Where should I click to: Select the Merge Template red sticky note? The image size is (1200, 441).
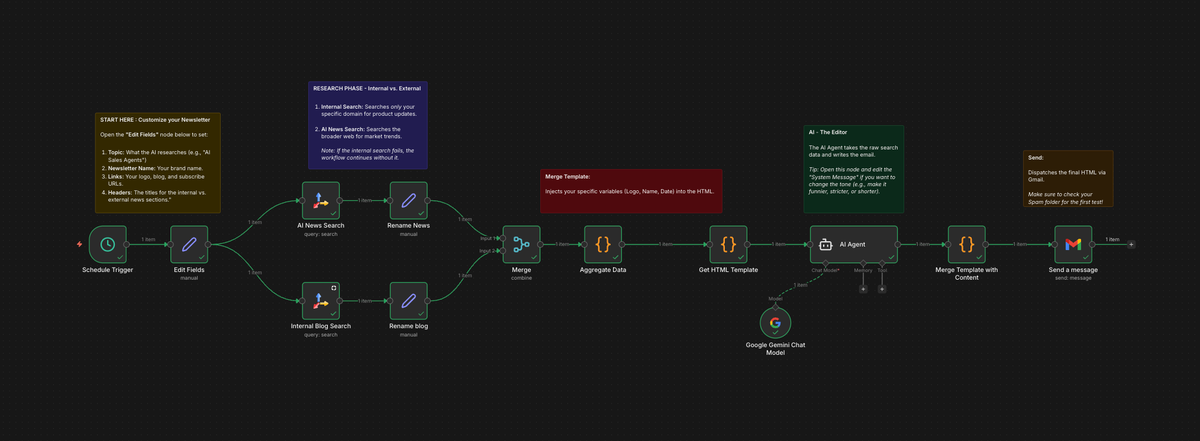coord(632,190)
